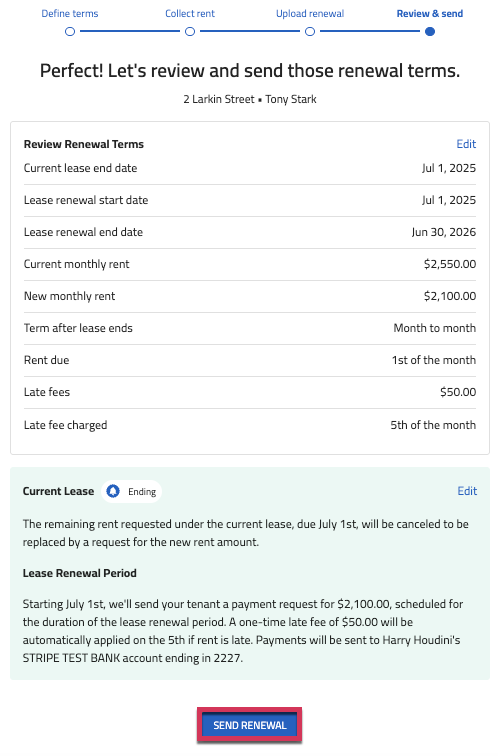Edit the Current Lease section
This screenshot has width=498, height=756.
(467, 491)
